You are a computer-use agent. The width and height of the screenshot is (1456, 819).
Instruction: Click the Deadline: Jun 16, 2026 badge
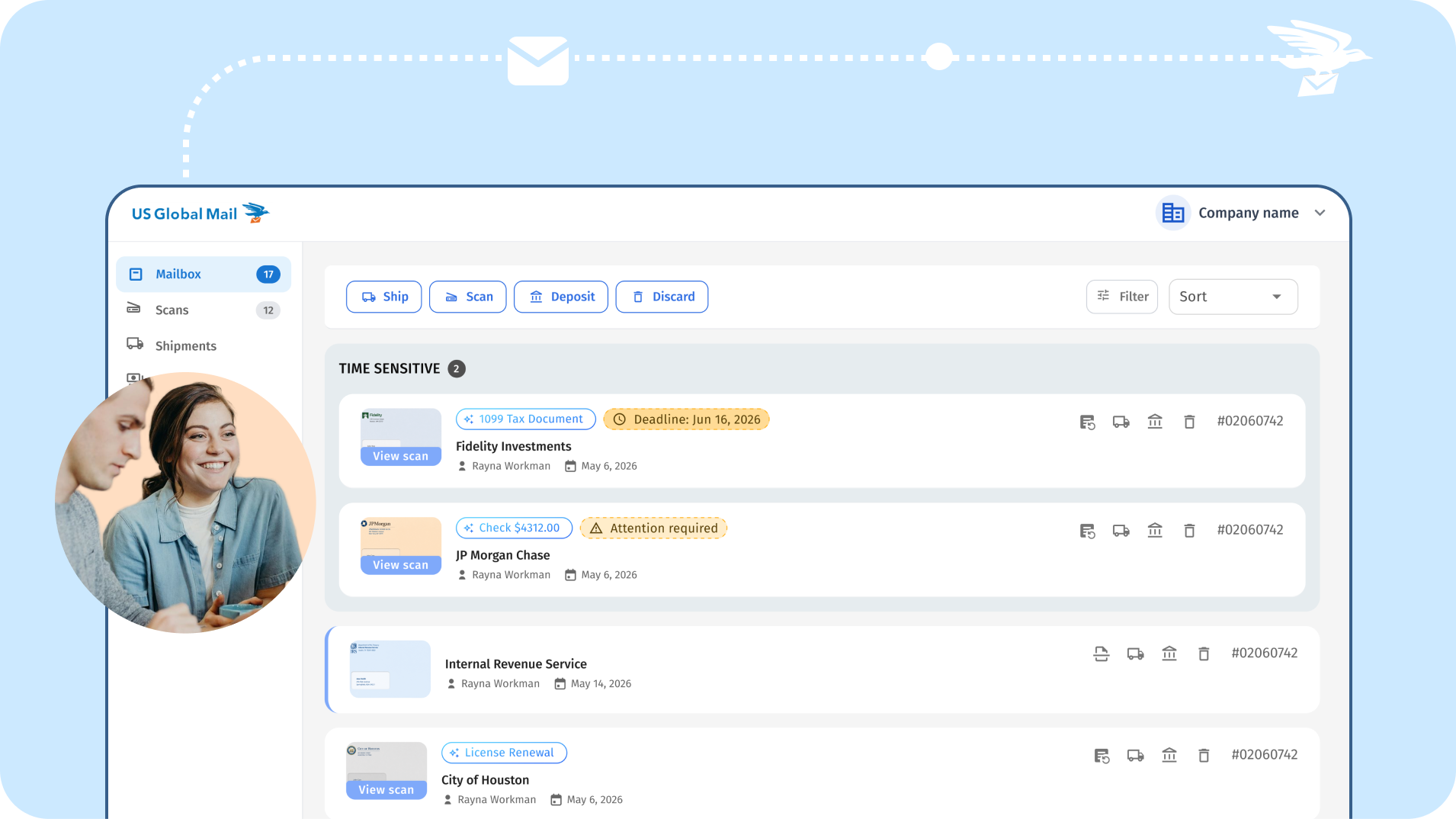687,419
